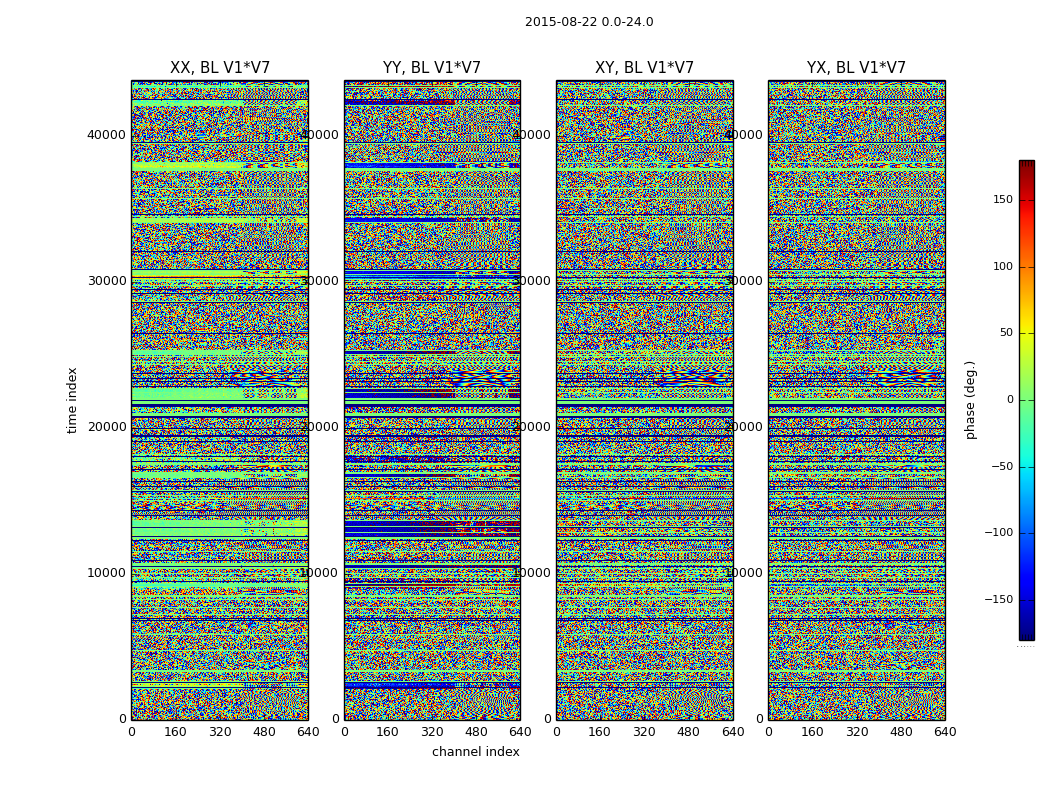Select the "XX, BL V1*V7" panel title
Screen dimensions: 1050x800
click(x=220, y=68)
